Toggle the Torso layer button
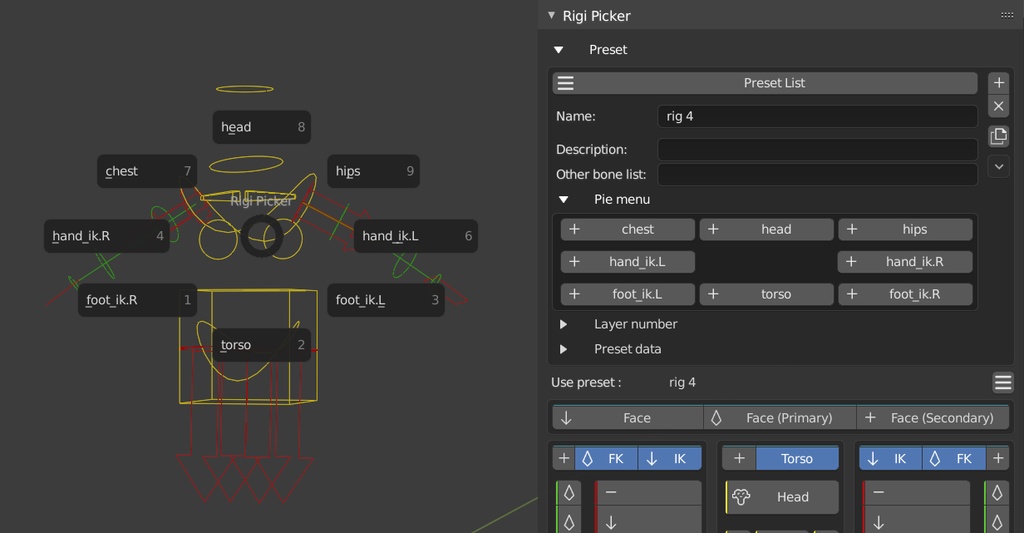This screenshot has height=533, width=1024. [797, 459]
